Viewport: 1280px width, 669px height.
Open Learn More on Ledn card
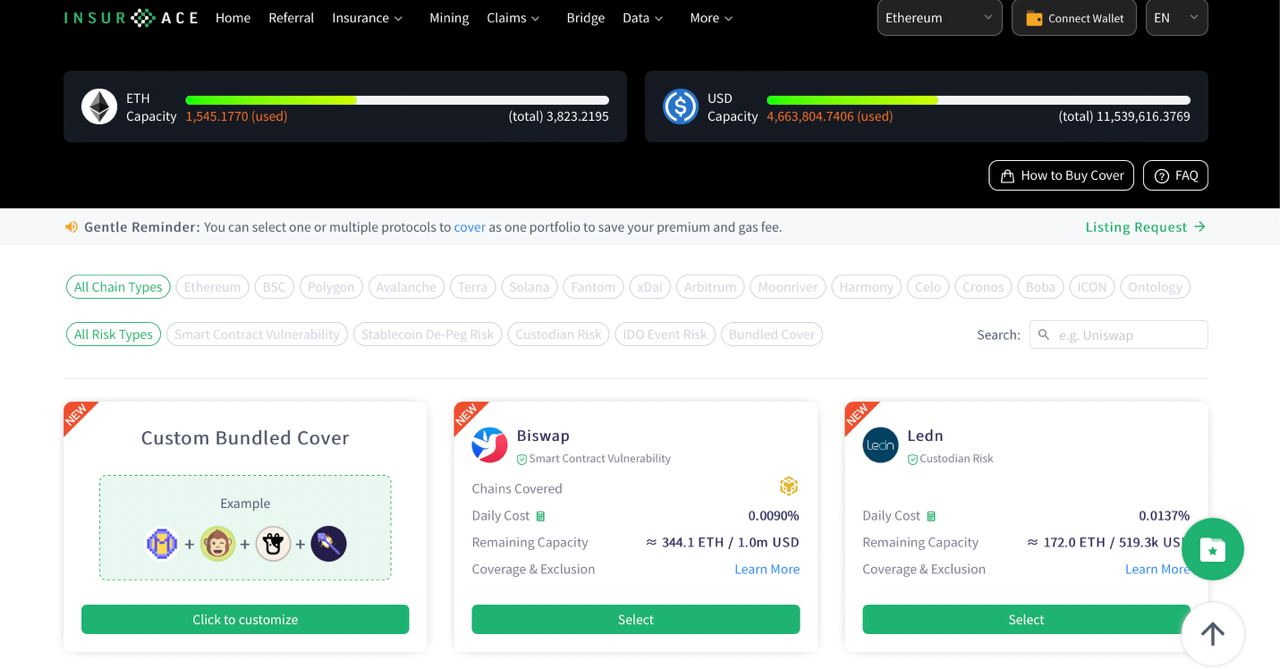(x=1157, y=569)
